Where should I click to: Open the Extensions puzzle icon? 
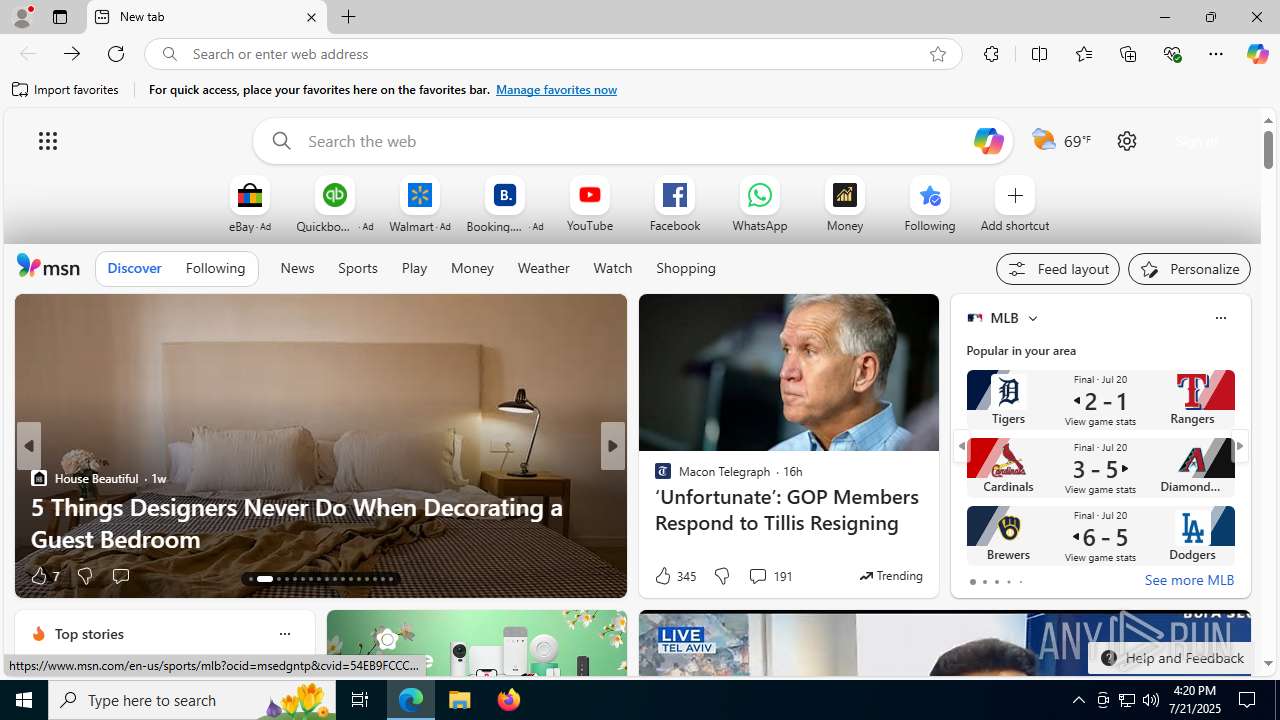pyautogui.click(x=991, y=54)
